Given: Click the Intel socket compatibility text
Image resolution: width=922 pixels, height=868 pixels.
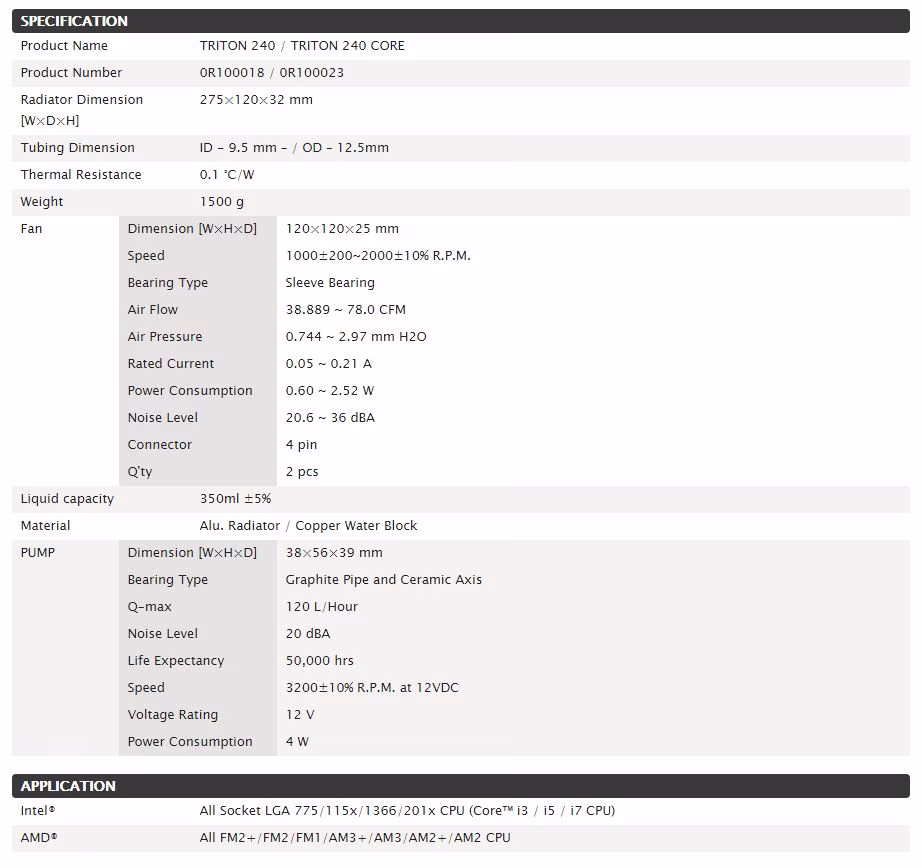Looking at the screenshot, I should 407,811.
